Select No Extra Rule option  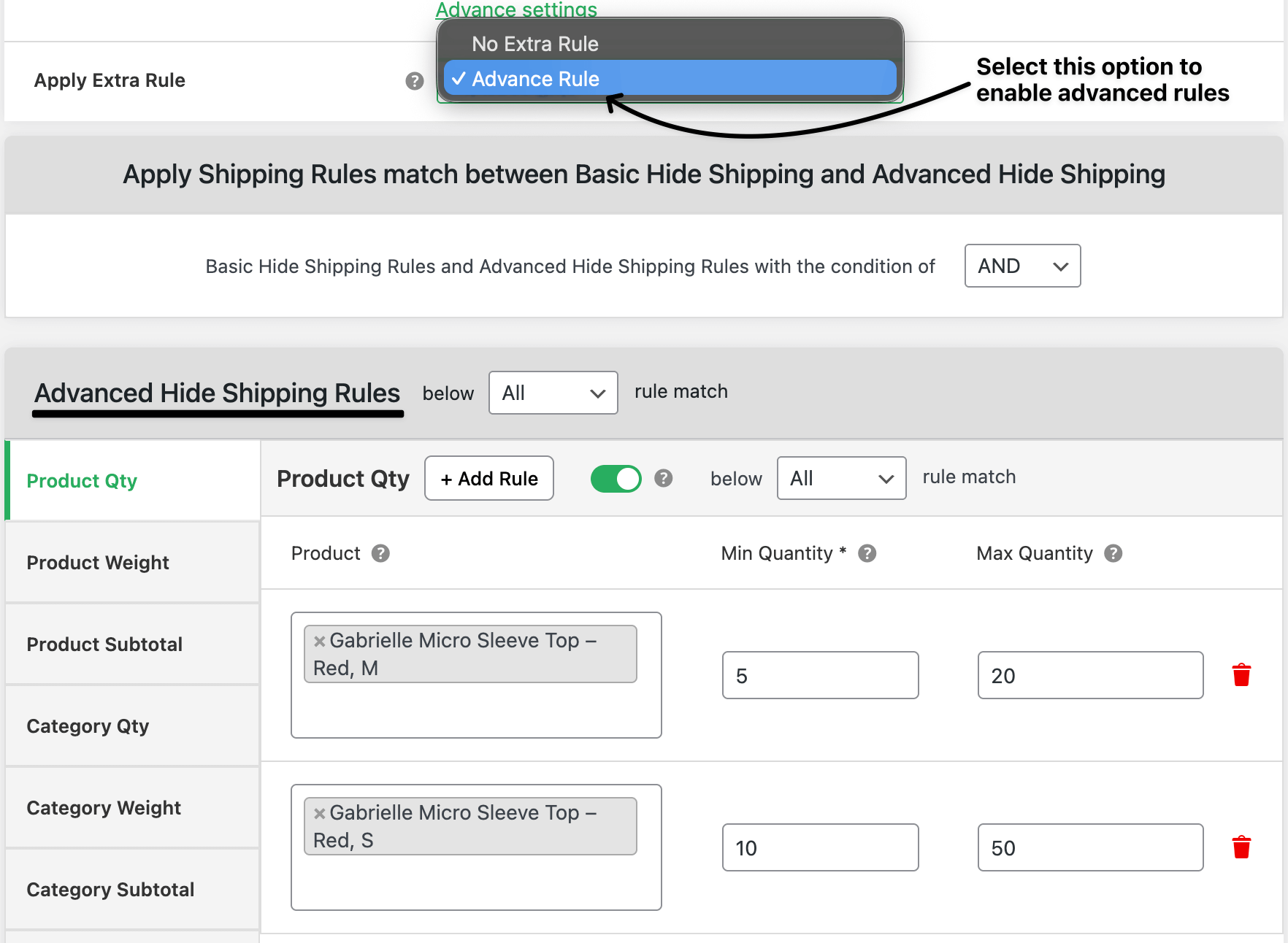534,44
